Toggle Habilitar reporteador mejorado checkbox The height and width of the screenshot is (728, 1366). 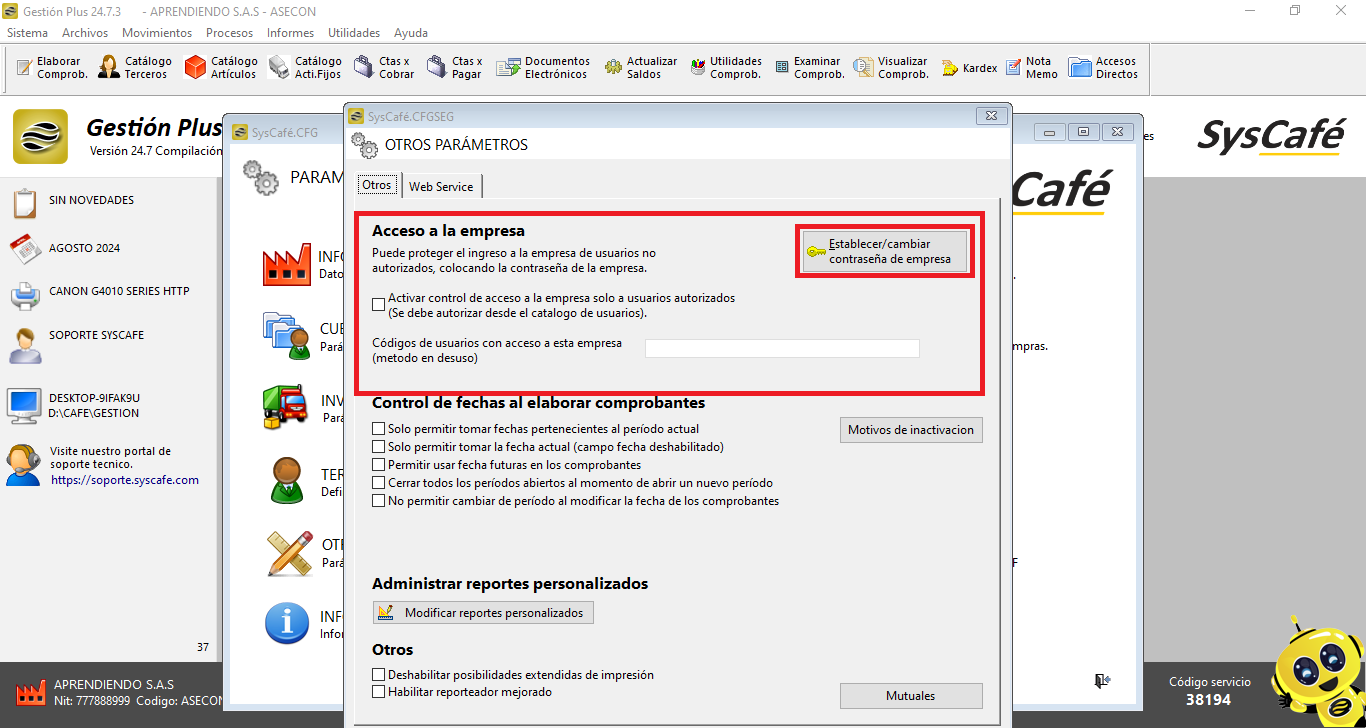tap(378, 692)
